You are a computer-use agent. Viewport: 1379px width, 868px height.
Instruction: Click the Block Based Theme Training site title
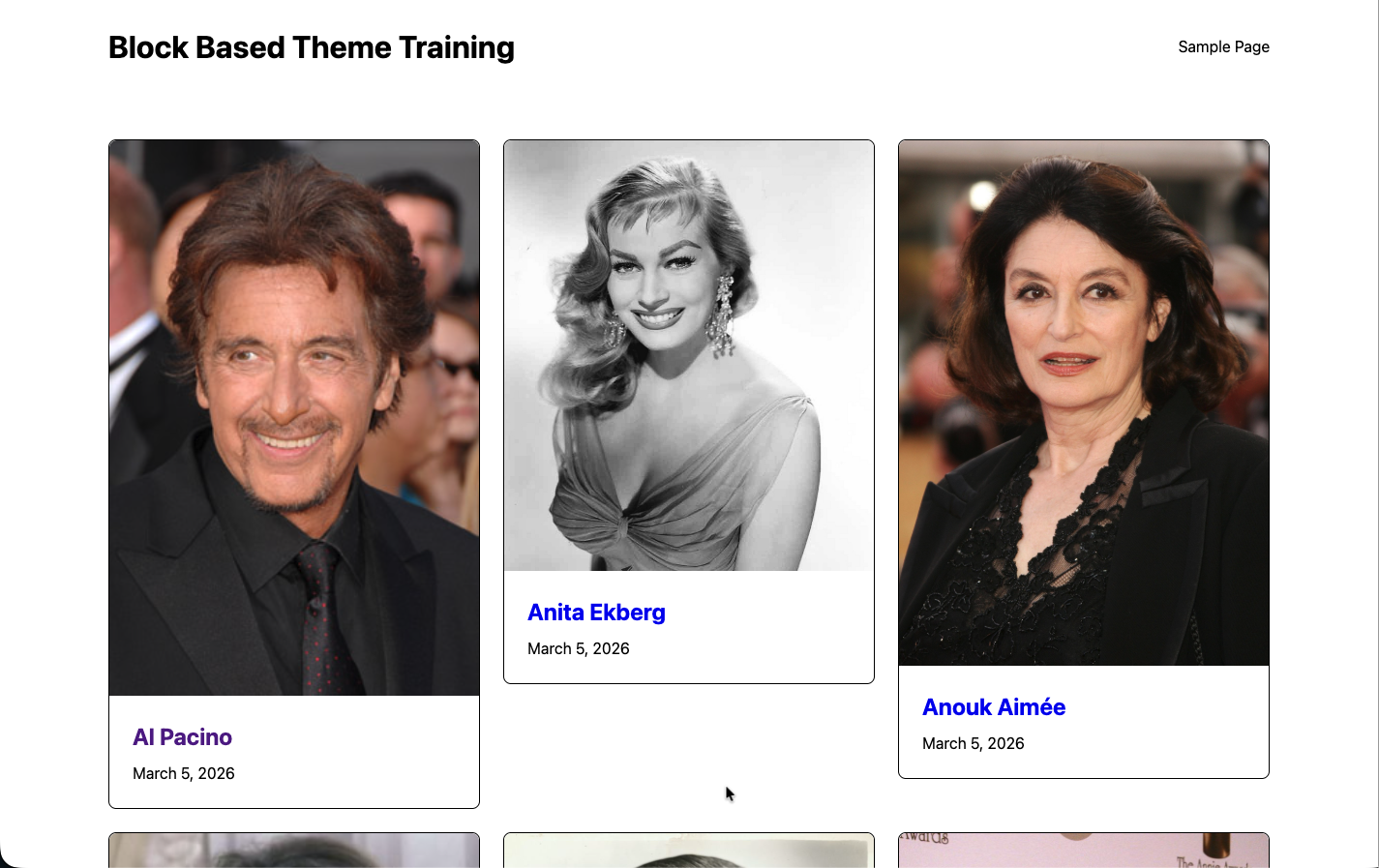[312, 46]
